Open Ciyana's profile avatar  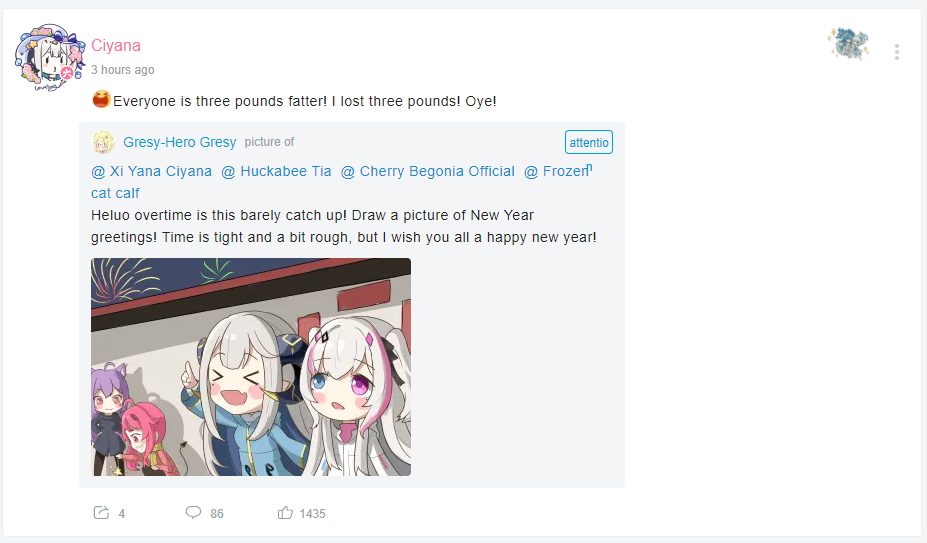pos(50,58)
